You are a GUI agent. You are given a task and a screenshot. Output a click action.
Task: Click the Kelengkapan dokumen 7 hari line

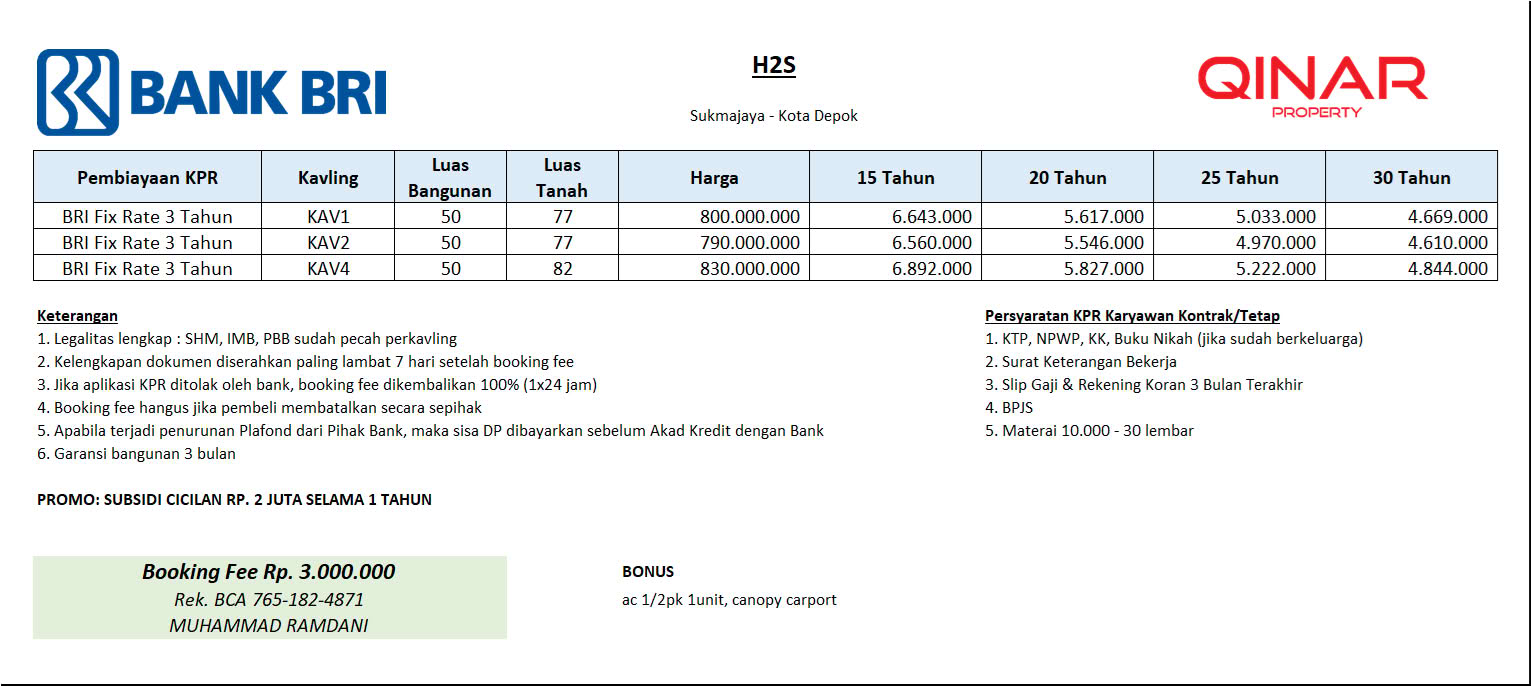coord(305,362)
